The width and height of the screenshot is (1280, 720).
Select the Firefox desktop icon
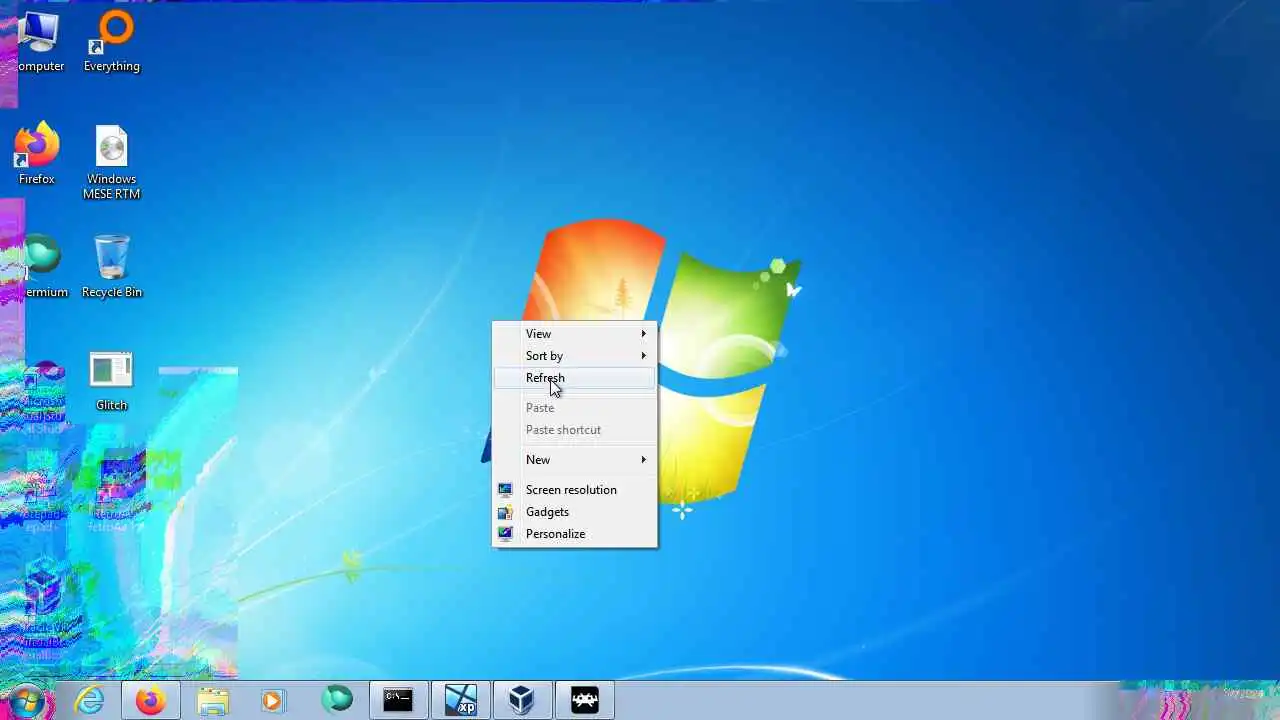pyautogui.click(x=36, y=155)
